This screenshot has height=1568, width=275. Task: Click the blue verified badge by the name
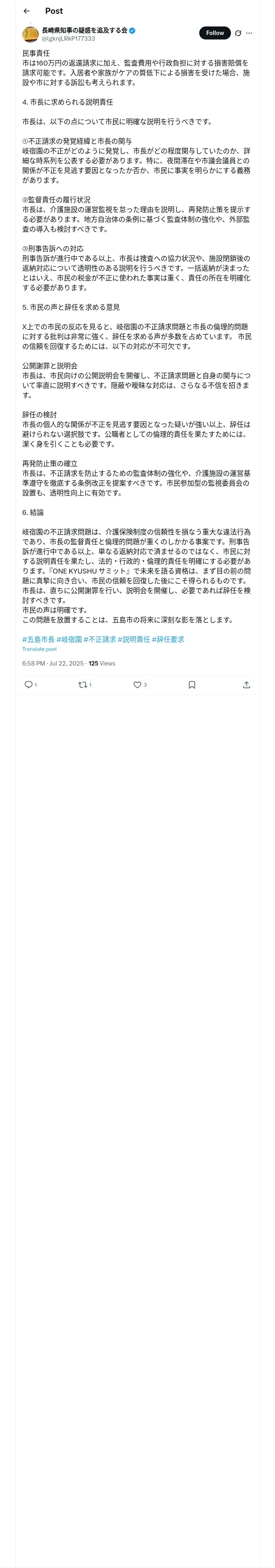(x=132, y=30)
